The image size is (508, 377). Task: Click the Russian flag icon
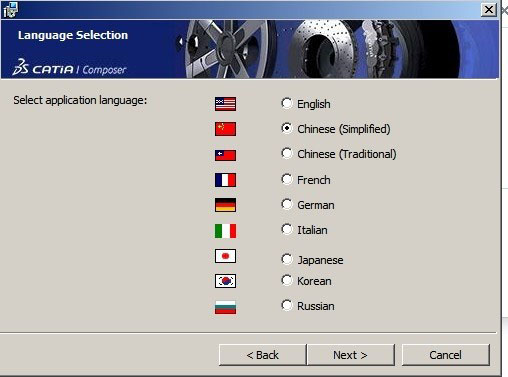(x=225, y=307)
